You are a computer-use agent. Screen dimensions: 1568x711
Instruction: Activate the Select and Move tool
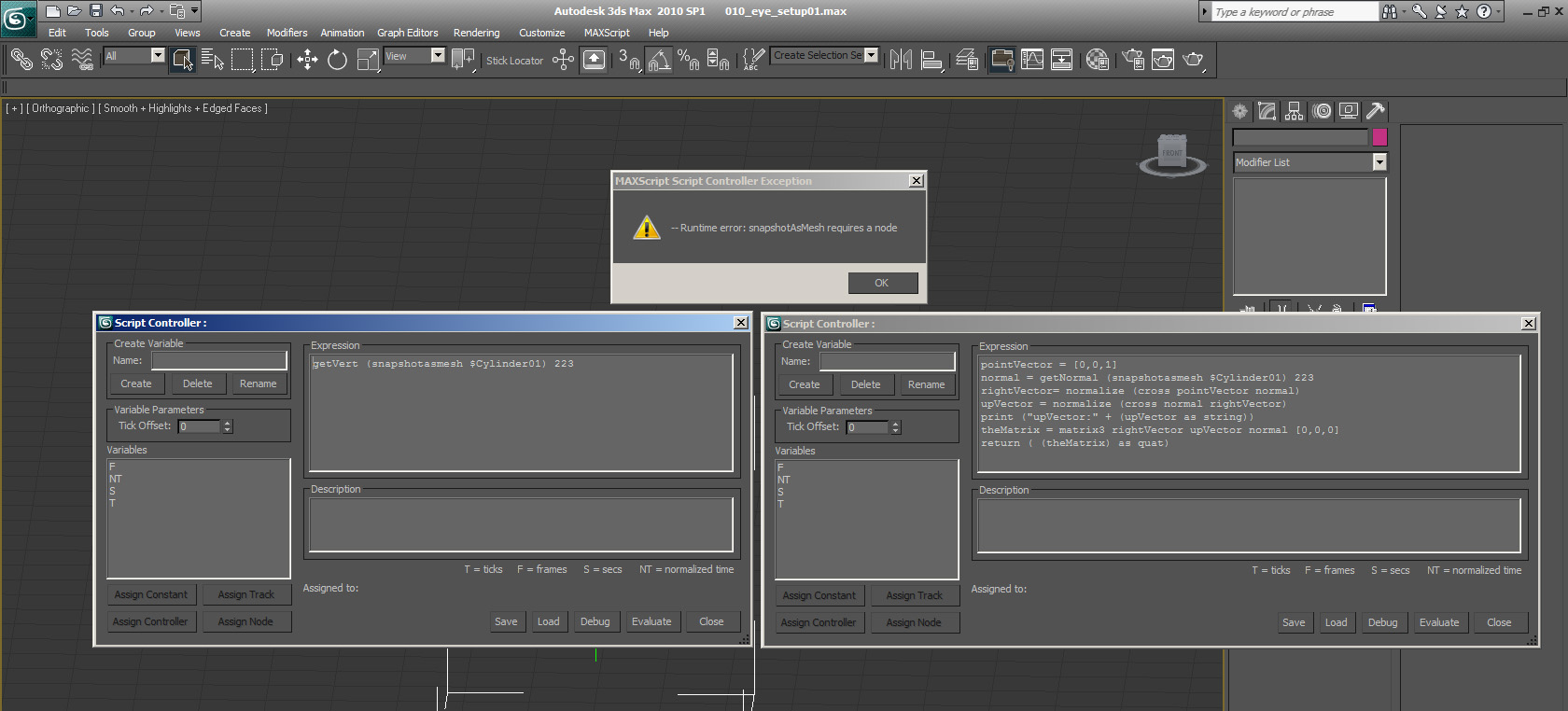tap(307, 60)
